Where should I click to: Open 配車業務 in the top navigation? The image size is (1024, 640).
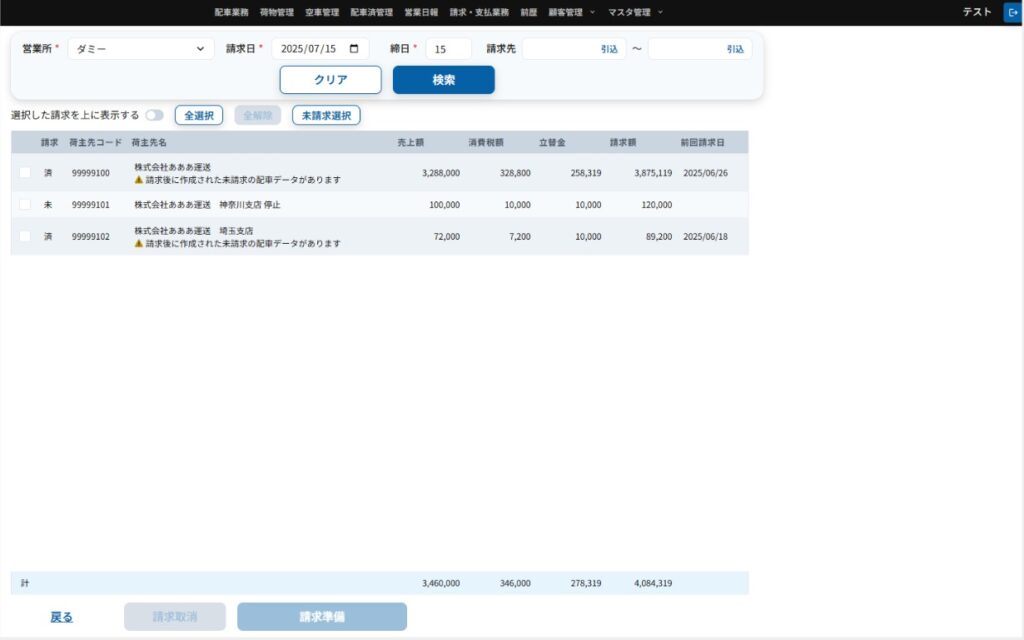pos(231,12)
